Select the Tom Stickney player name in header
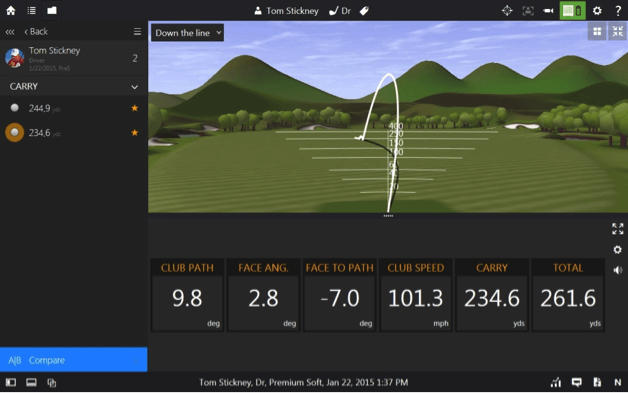The image size is (628, 393). point(286,11)
